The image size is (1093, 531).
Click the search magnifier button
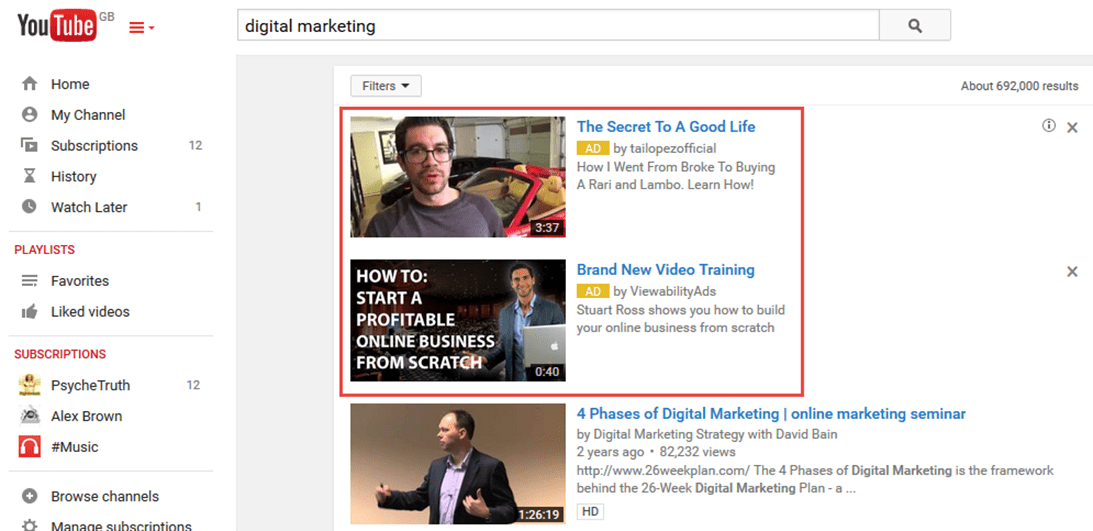click(915, 26)
